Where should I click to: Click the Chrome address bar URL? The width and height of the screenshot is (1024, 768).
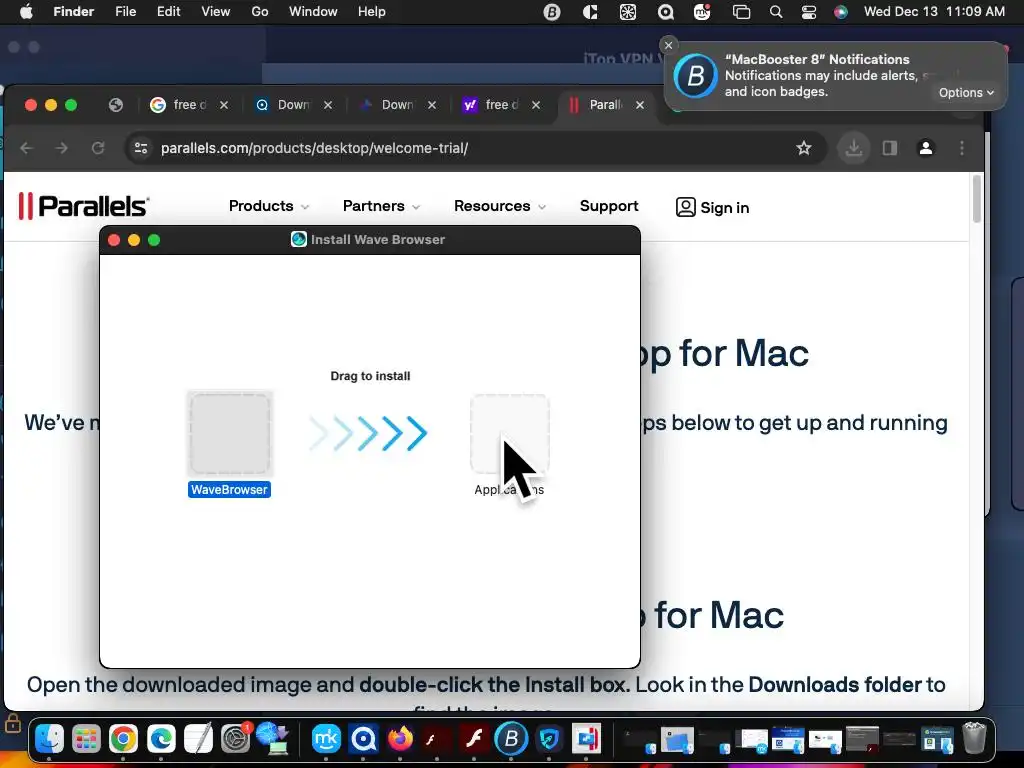pyautogui.click(x=314, y=148)
